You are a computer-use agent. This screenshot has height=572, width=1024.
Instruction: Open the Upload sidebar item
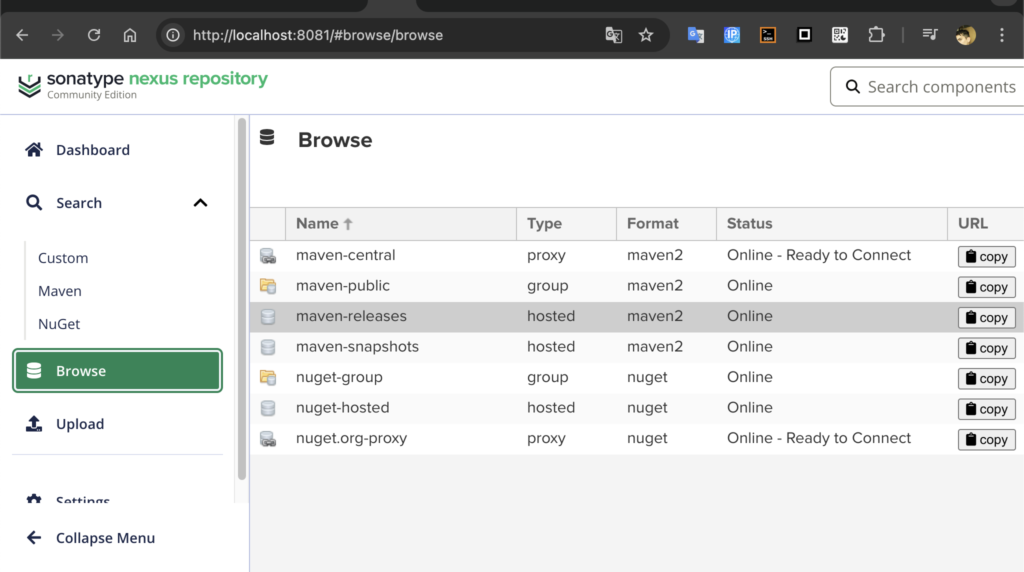click(80, 424)
